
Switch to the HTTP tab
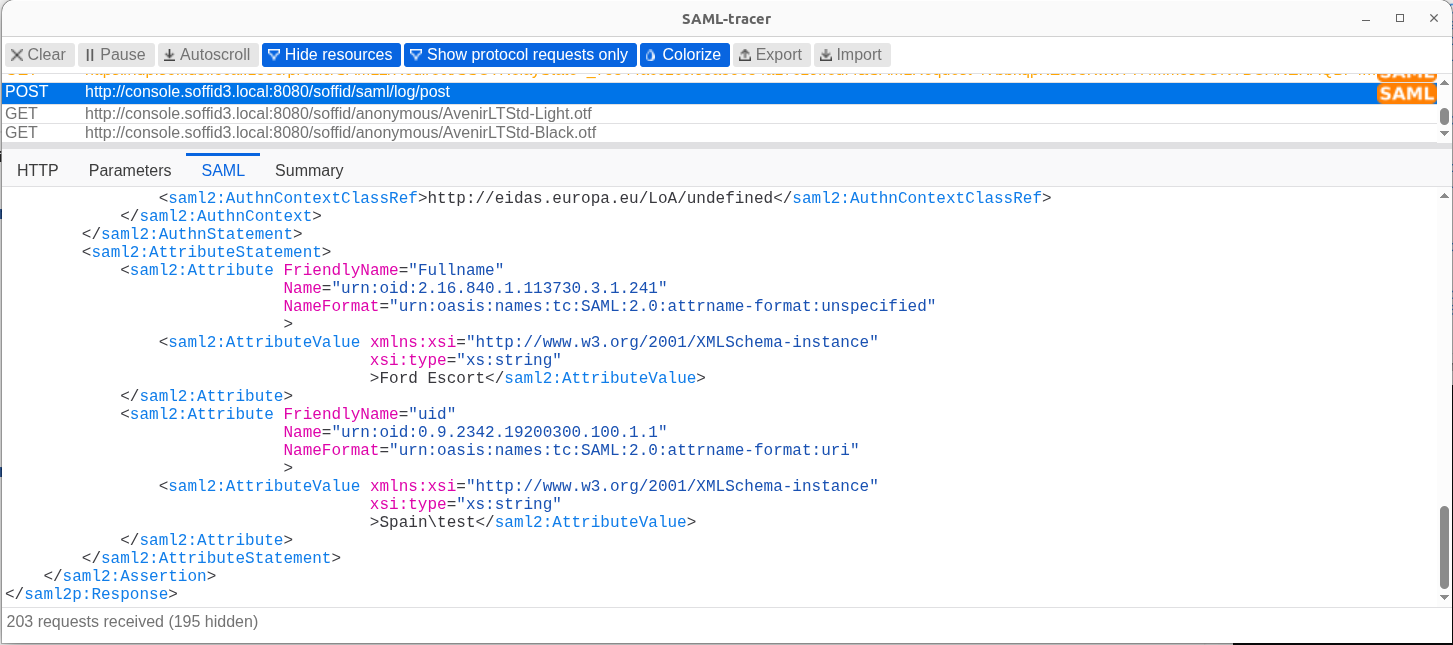pyautogui.click(x=38, y=170)
